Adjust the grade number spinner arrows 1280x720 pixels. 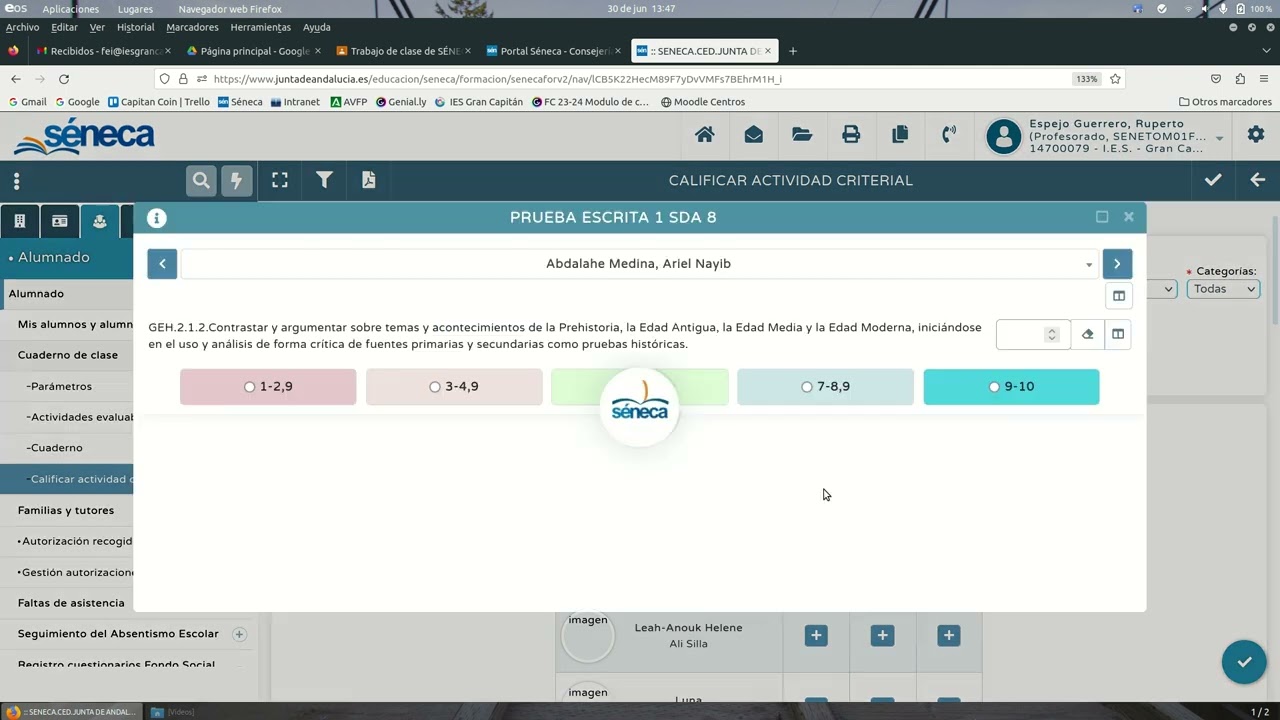1051,335
